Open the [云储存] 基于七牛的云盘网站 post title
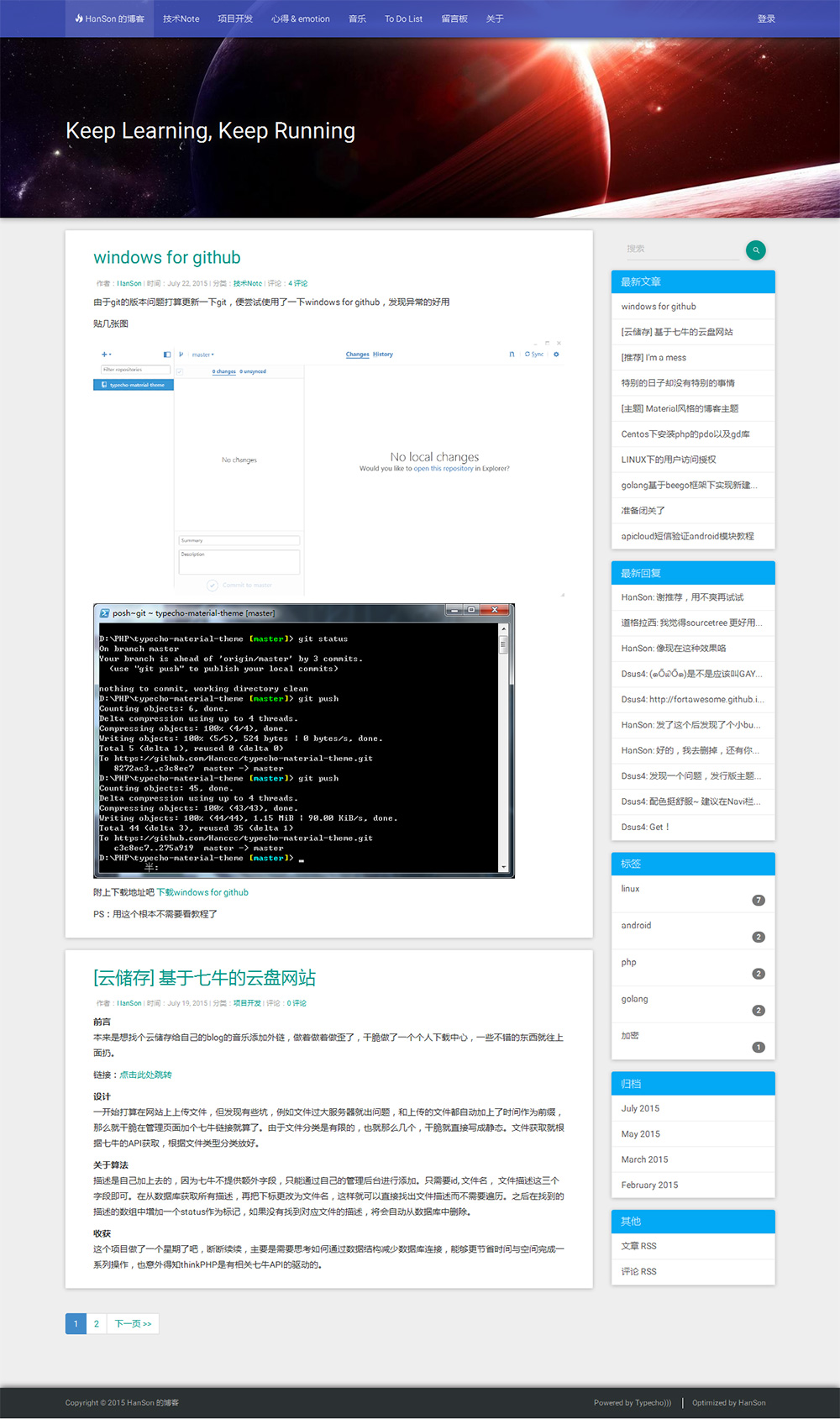 coord(205,978)
